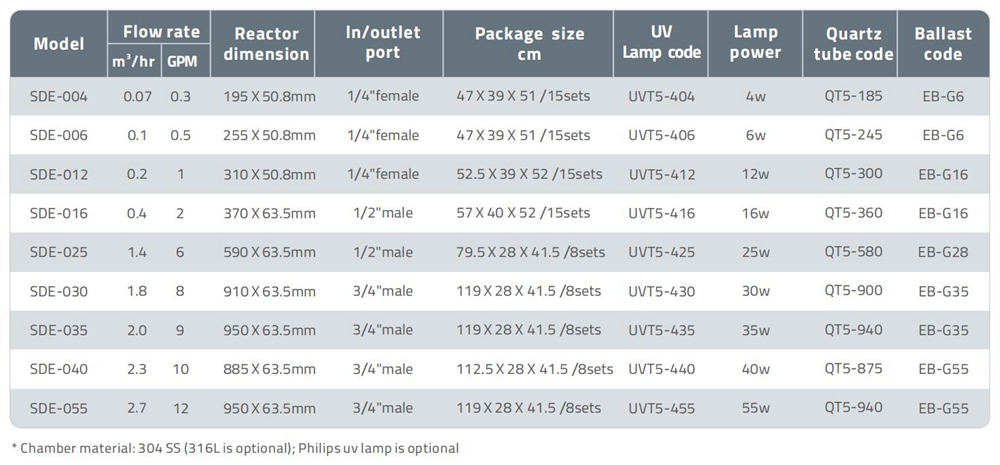Click the EB-G28 ballast code cell
1000x465 pixels.
click(x=943, y=252)
